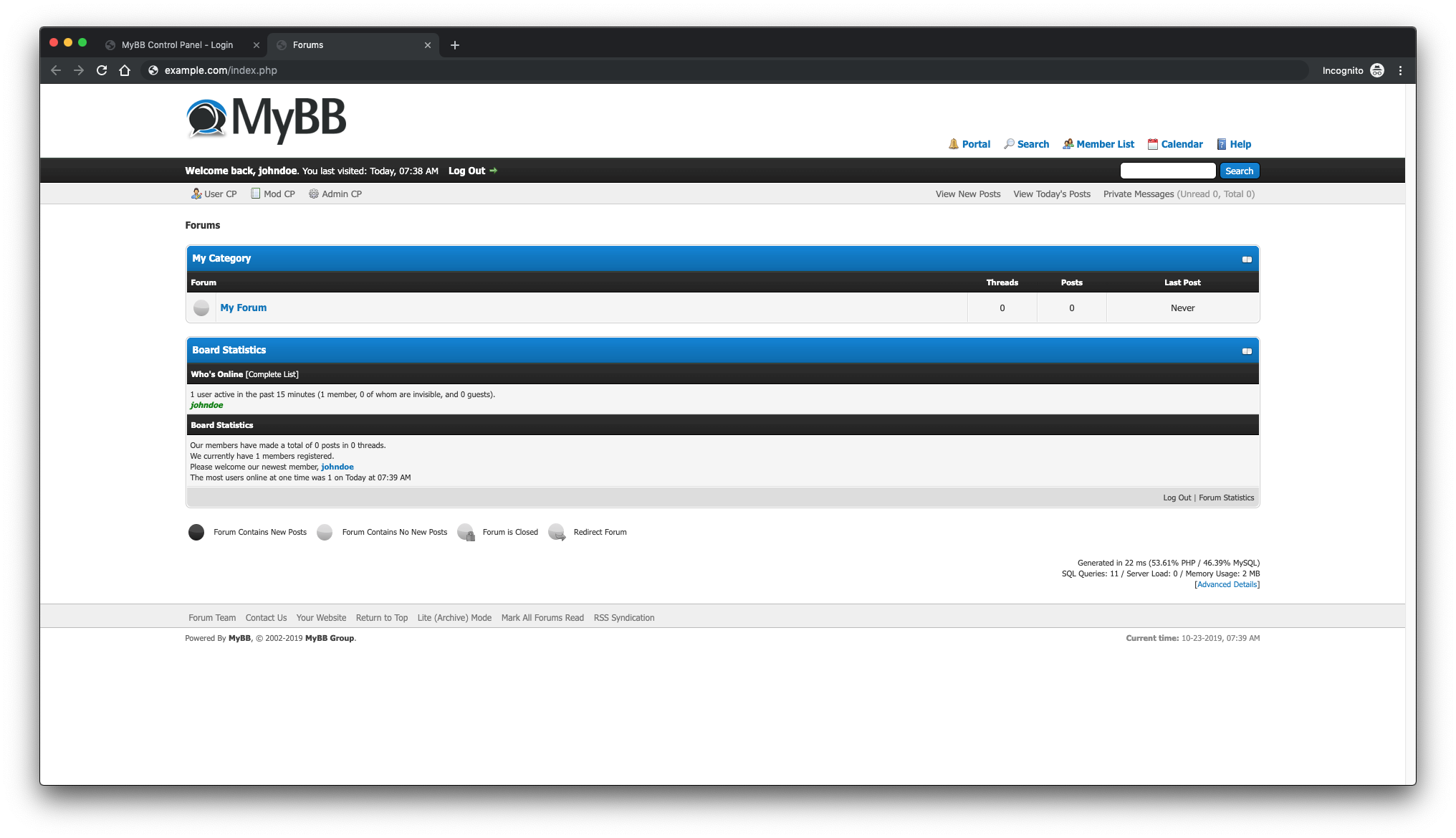Click the Search button
This screenshot has height=838, width=1456.
coord(1239,170)
